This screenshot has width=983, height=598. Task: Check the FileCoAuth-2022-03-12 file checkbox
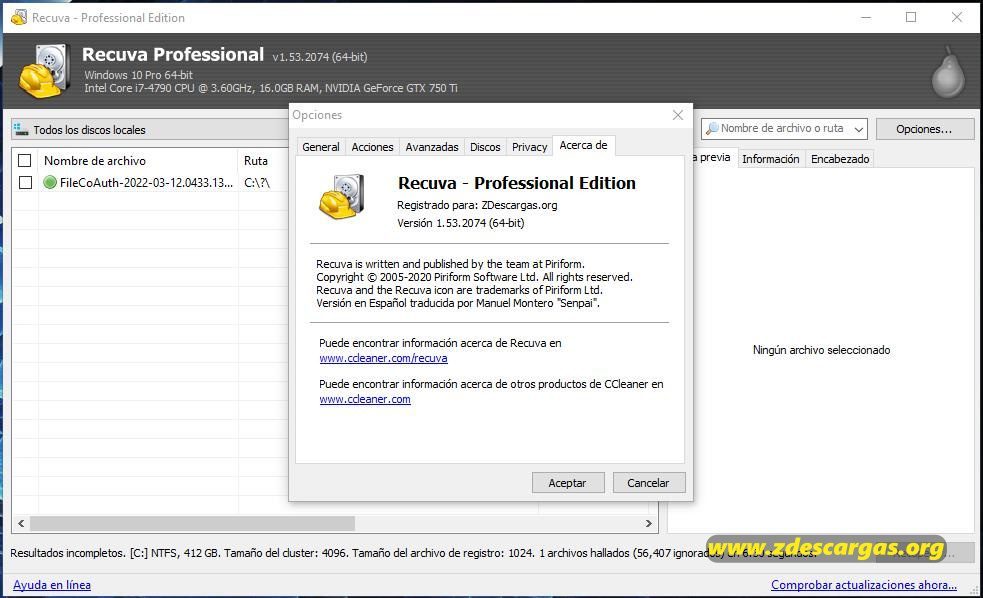click(25, 182)
